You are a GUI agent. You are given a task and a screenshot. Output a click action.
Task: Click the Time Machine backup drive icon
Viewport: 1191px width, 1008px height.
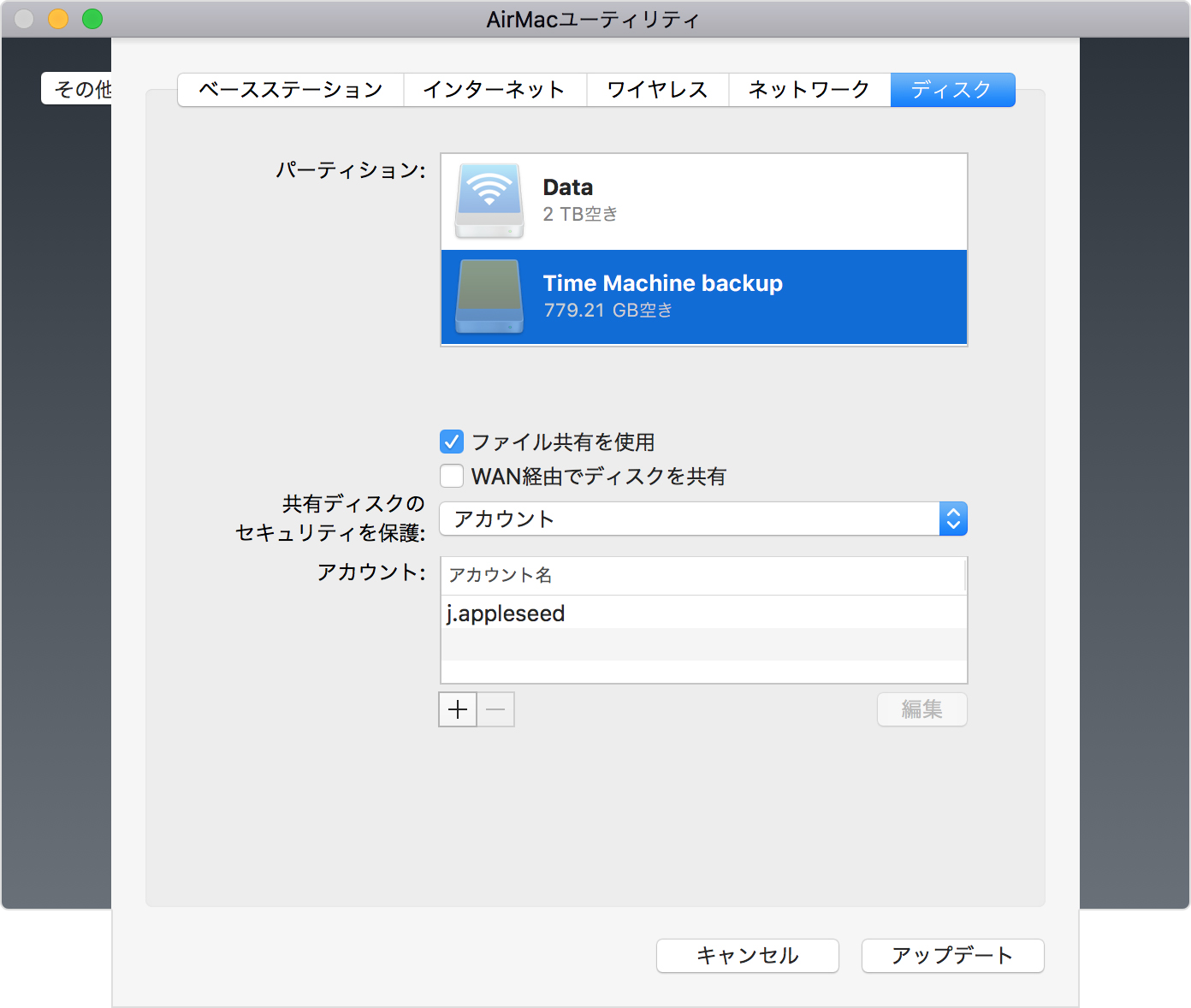pos(489,297)
